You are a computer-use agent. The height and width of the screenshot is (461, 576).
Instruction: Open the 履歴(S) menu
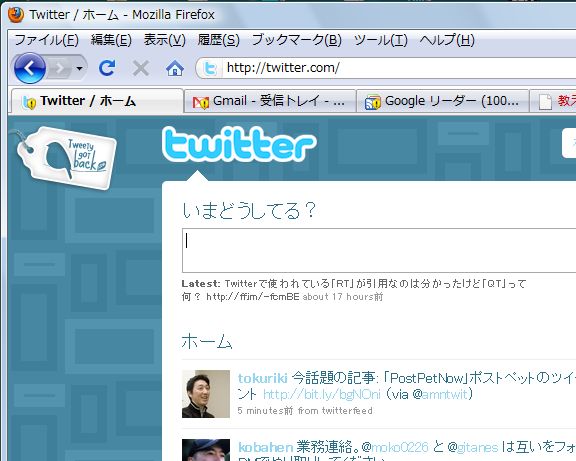(x=219, y=40)
